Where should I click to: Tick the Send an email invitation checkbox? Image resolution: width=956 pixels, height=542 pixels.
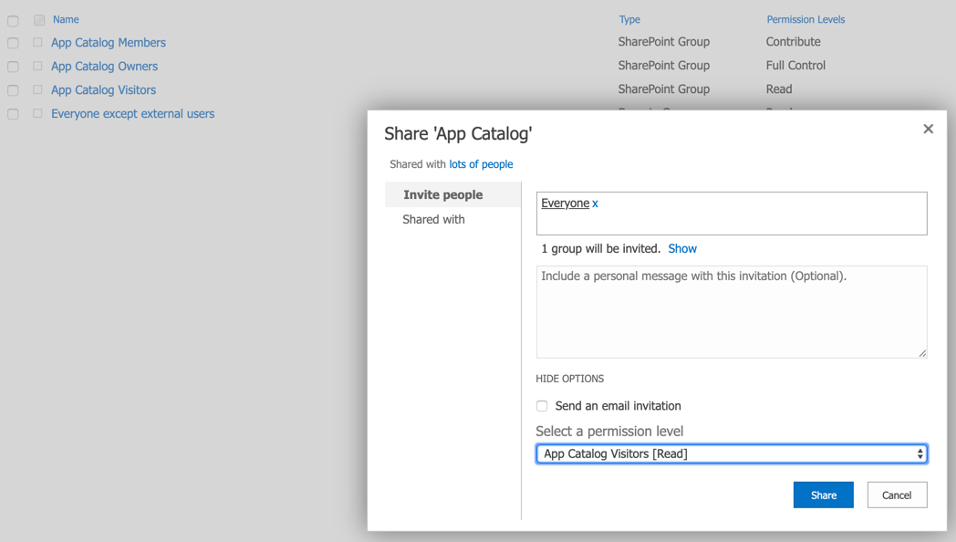click(x=541, y=406)
